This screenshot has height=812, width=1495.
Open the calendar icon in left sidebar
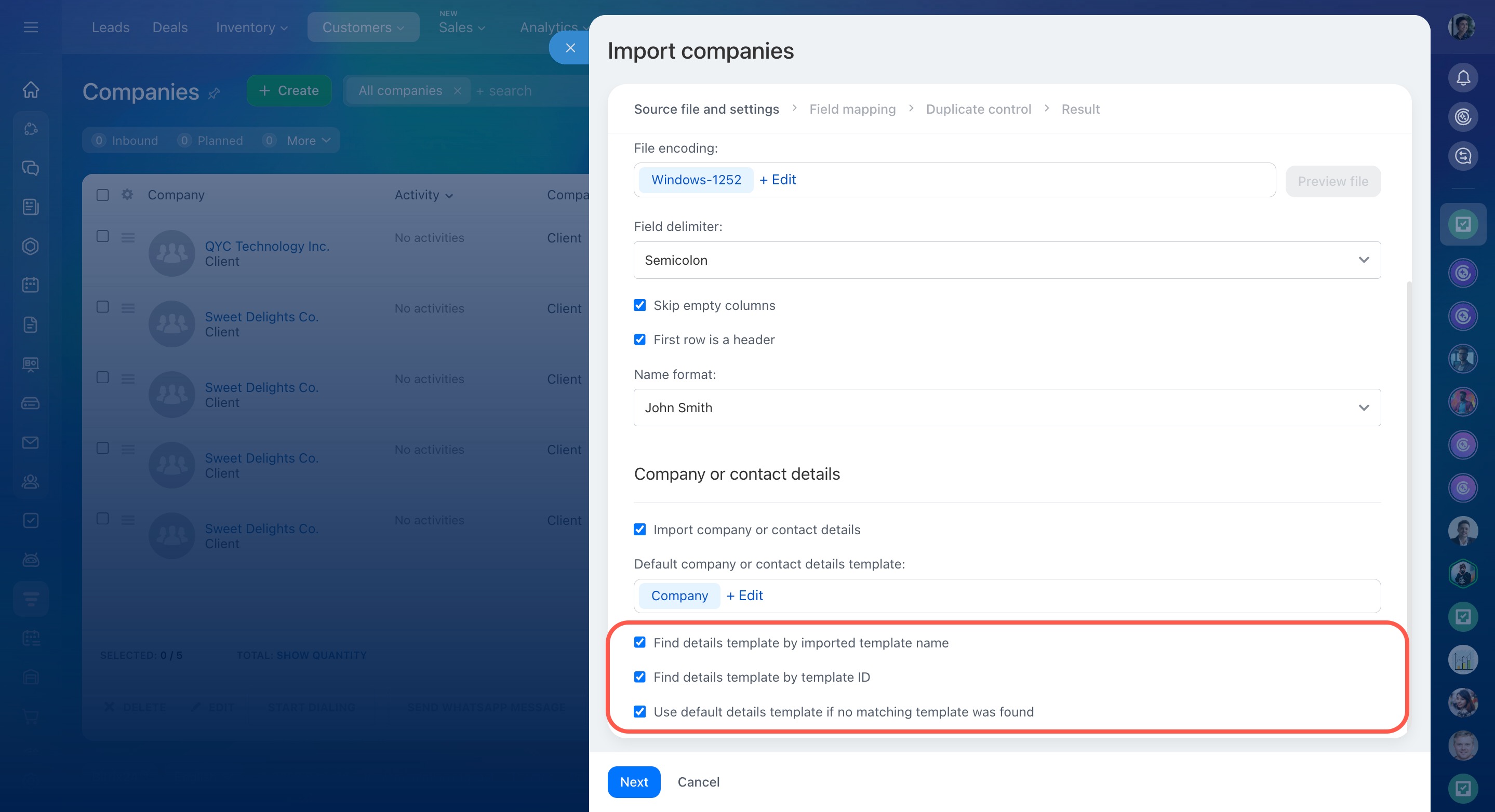point(31,285)
